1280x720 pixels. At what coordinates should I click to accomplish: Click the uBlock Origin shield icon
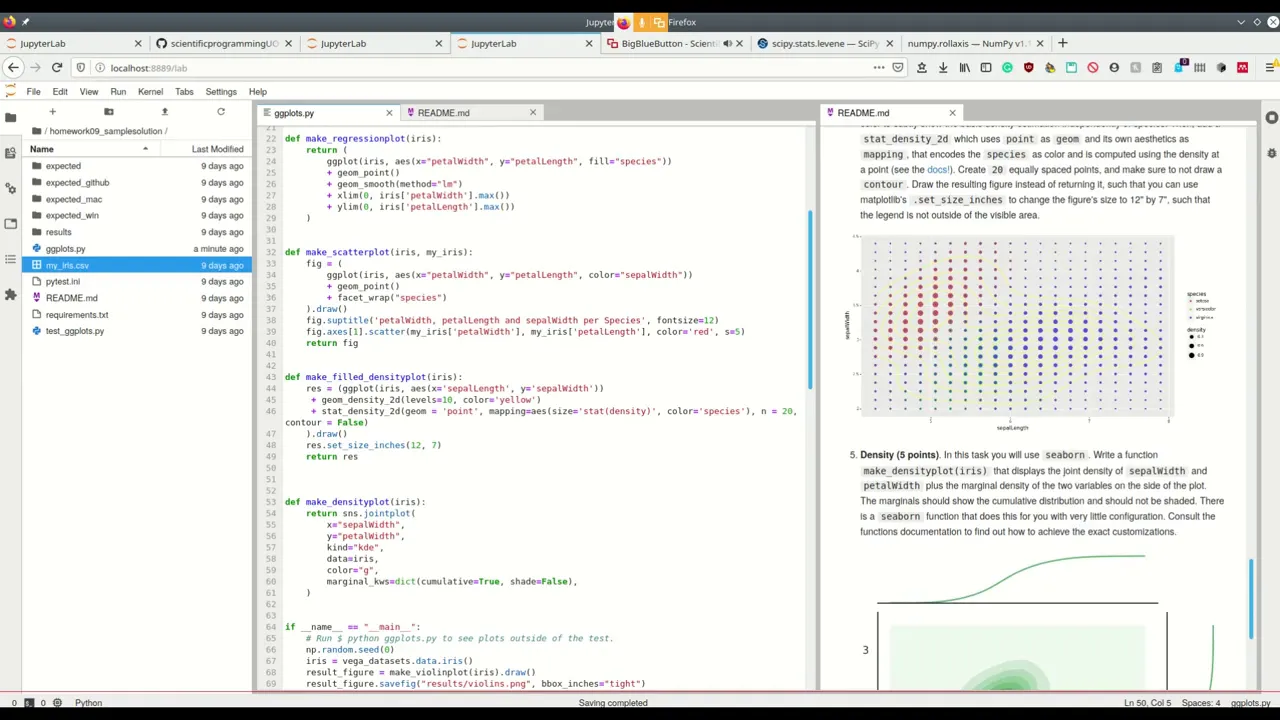pyautogui.click(x=1028, y=67)
